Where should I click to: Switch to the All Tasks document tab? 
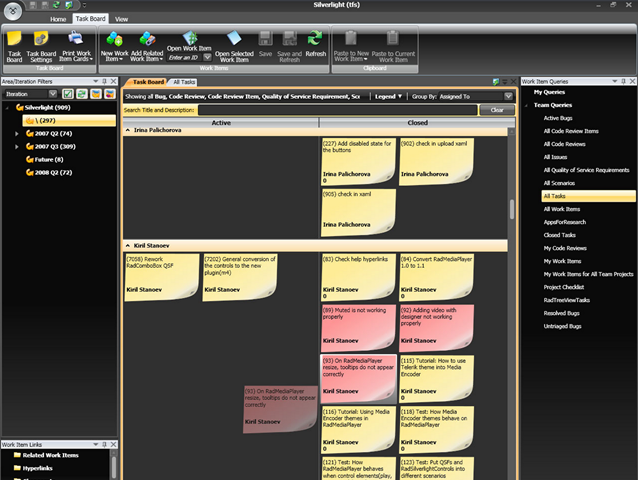point(184,82)
